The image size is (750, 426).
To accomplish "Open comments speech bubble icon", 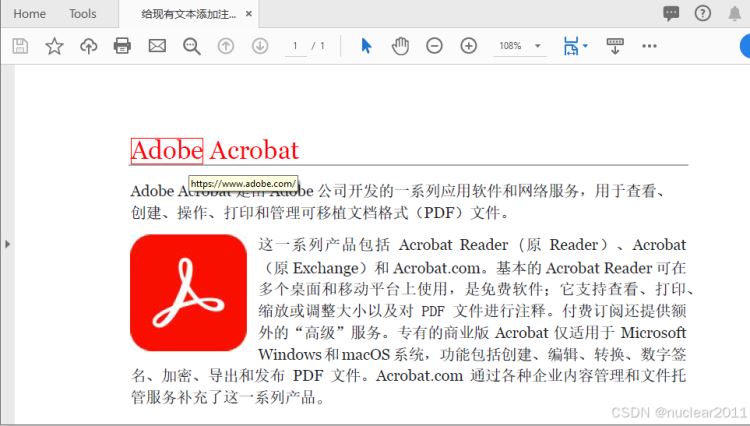I will coord(671,13).
